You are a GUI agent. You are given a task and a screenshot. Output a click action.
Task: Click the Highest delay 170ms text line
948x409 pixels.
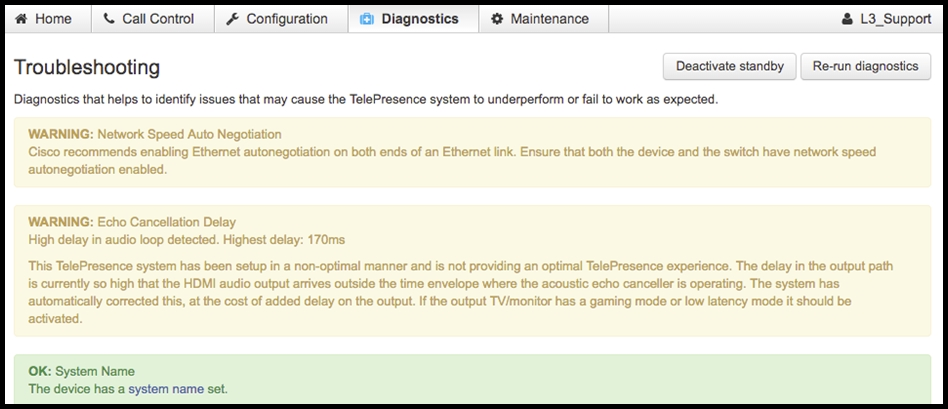coord(187,240)
